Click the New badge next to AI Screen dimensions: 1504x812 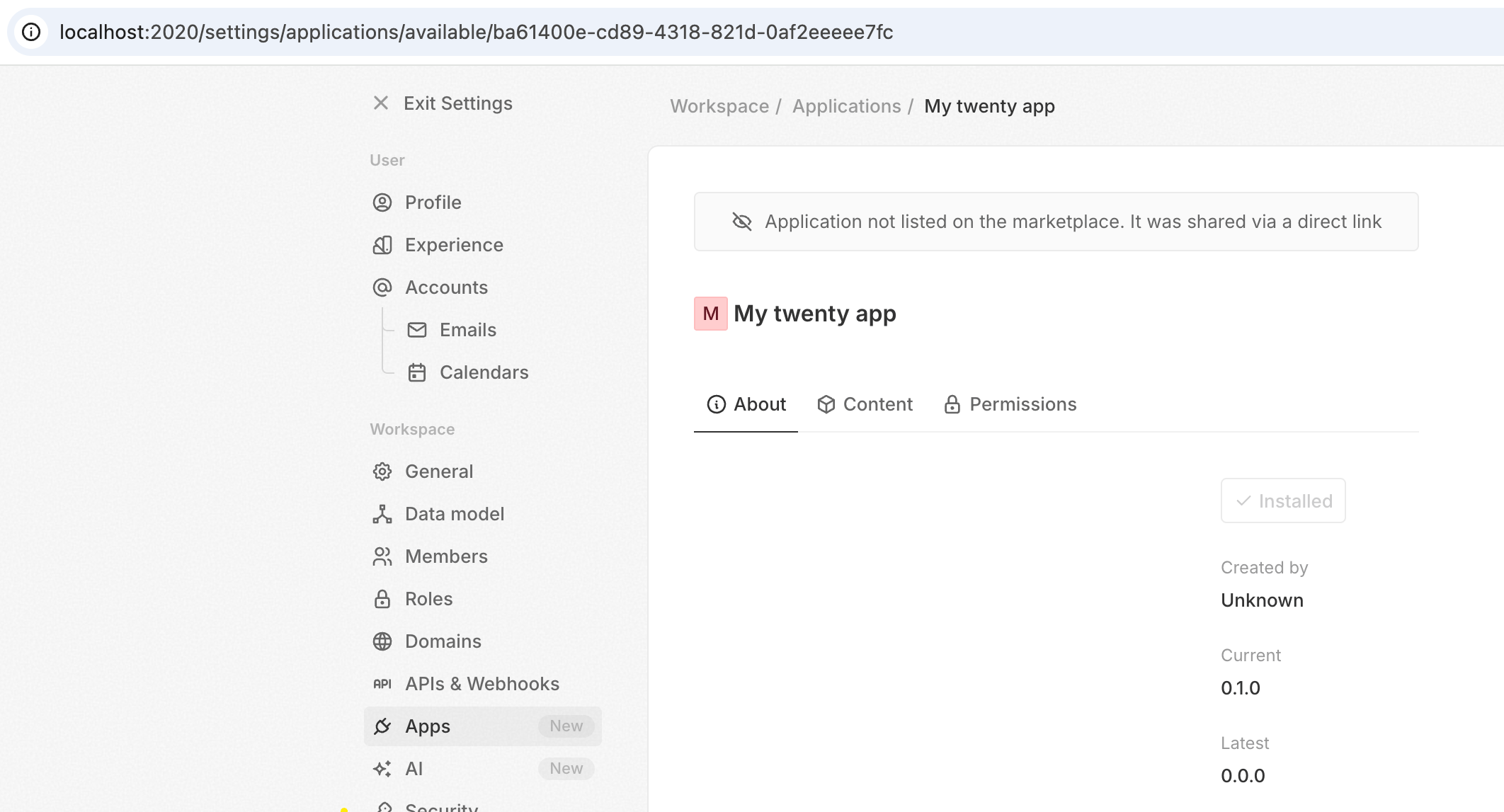click(566, 769)
